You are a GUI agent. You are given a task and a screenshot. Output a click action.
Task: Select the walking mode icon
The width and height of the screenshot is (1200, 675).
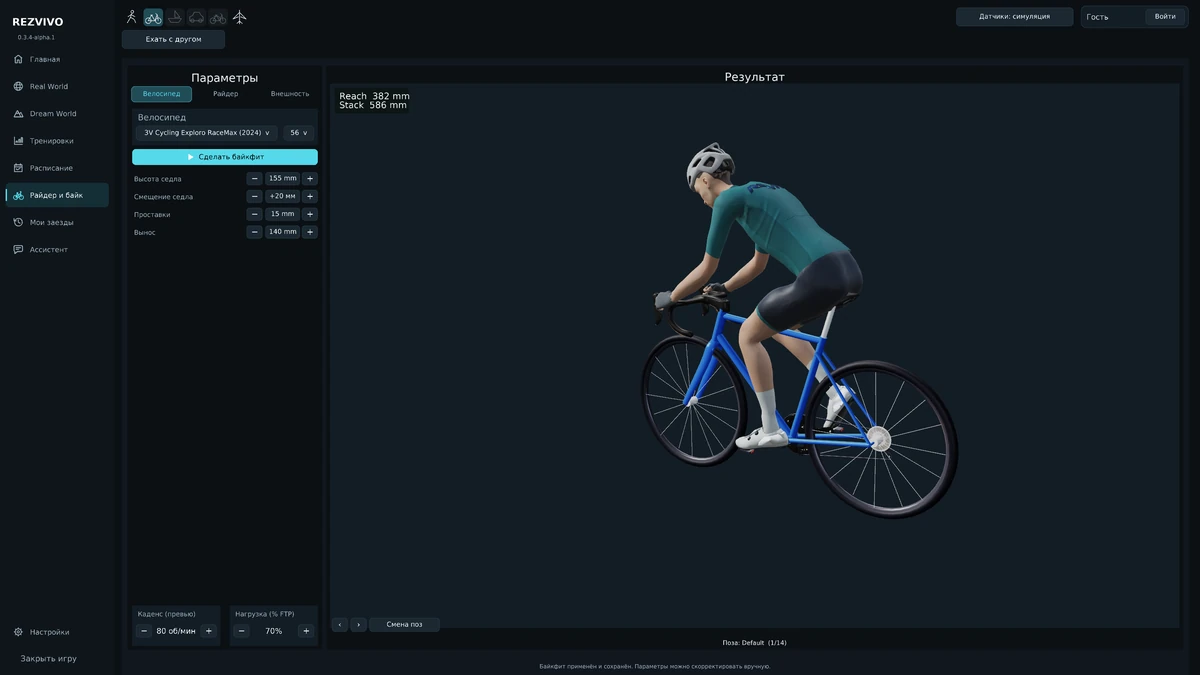point(131,17)
